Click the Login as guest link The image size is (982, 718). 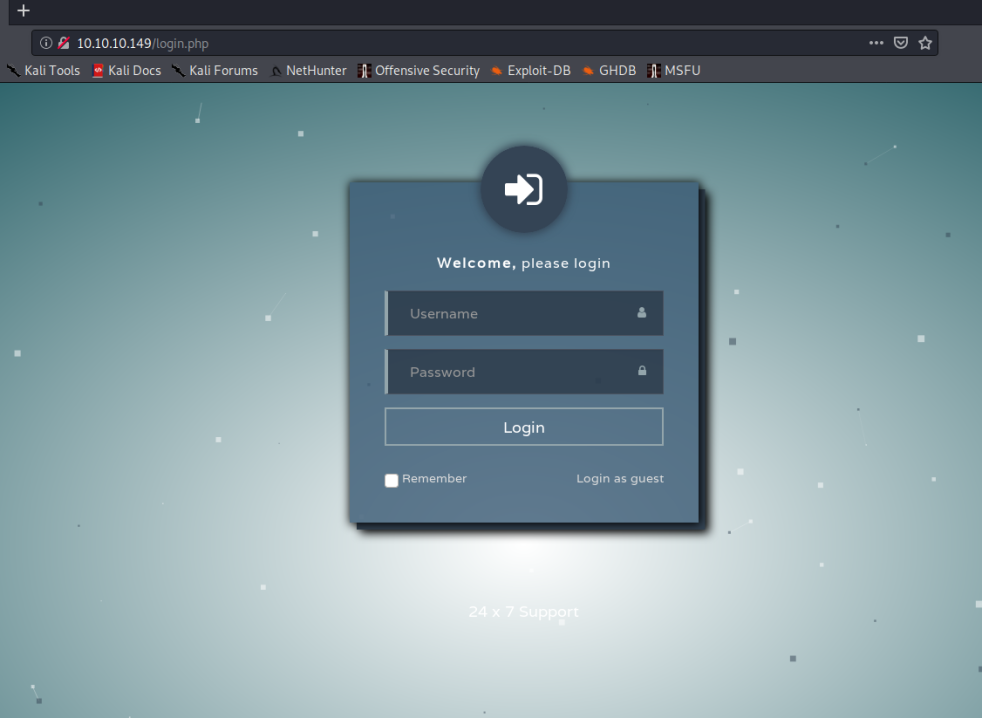619,479
